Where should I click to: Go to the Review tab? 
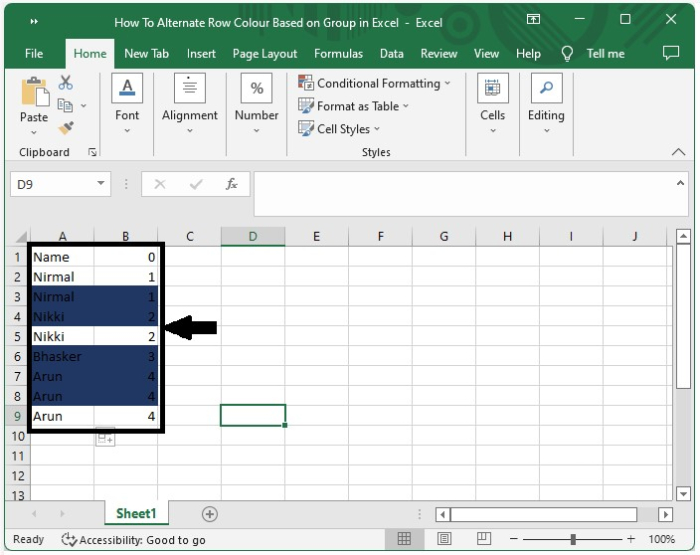coord(439,54)
